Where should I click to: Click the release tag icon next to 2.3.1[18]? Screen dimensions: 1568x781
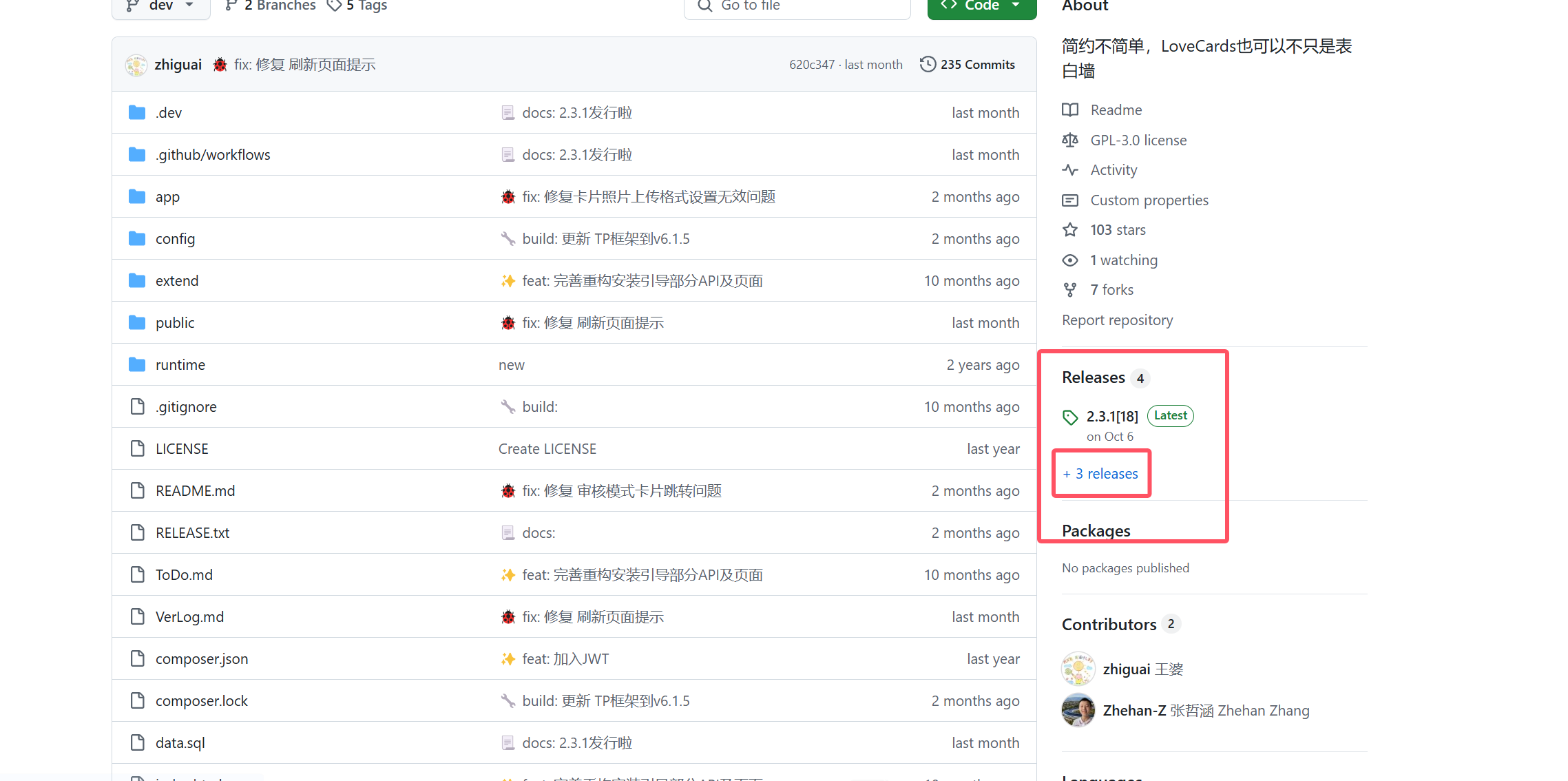[1070, 417]
